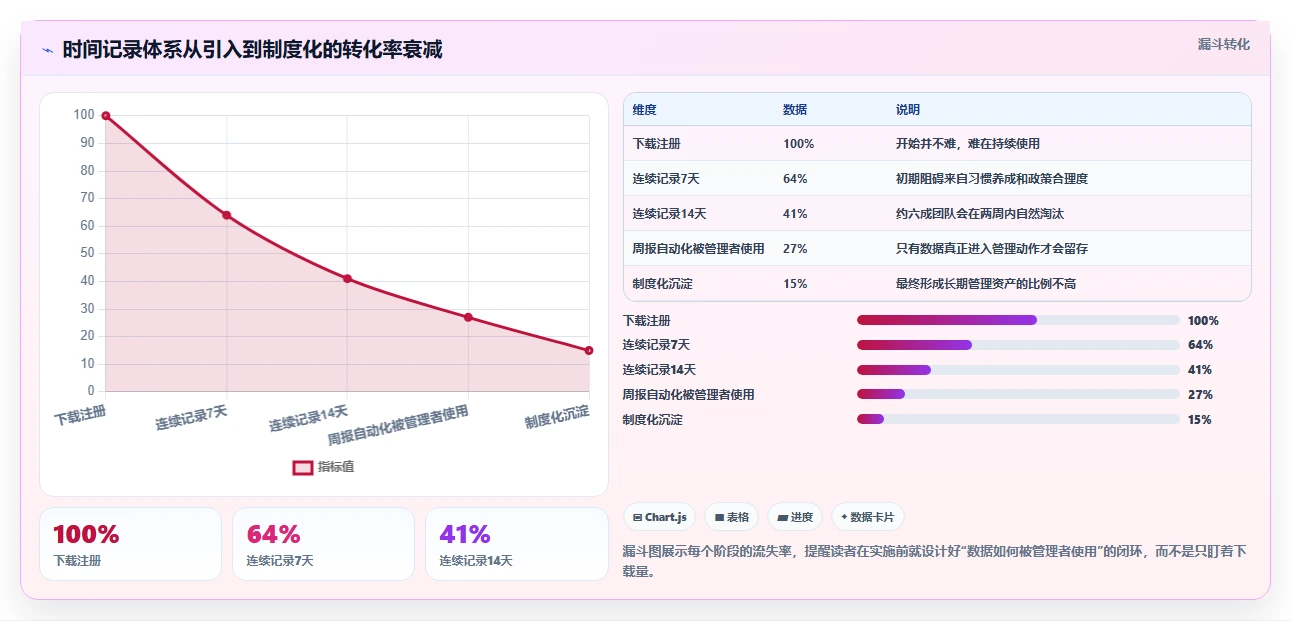Click the chart data point at 15 for 制度化沉淀
The width and height of the screenshot is (1291, 621).
pyautogui.click(x=589, y=350)
